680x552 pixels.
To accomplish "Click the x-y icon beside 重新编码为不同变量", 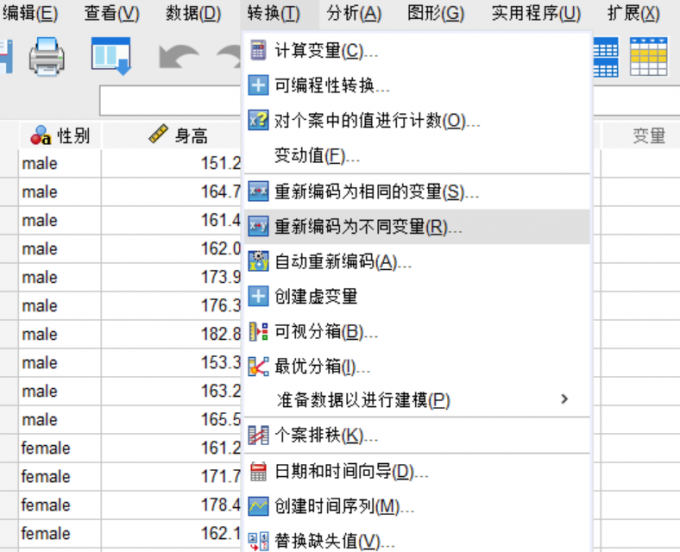I will point(258,226).
